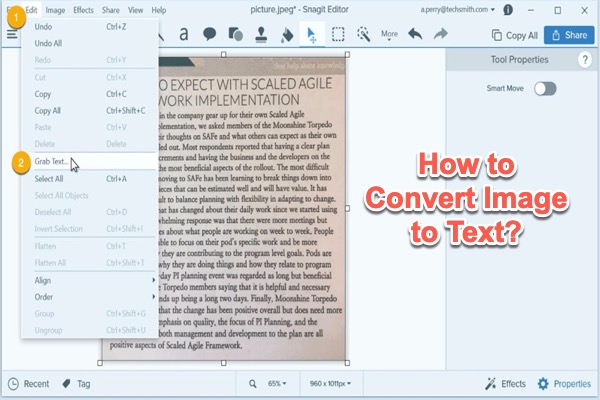
Task: Choose Undo from Edit menu
Action: (x=90, y=26)
